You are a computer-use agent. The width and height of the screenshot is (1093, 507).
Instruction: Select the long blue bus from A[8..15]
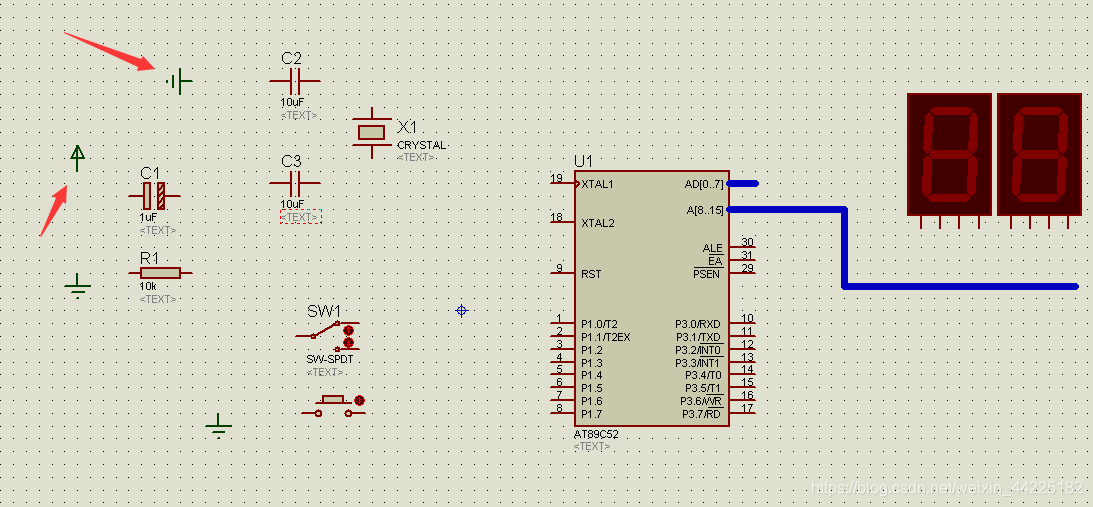pyautogui.click(x=845, y=248)
